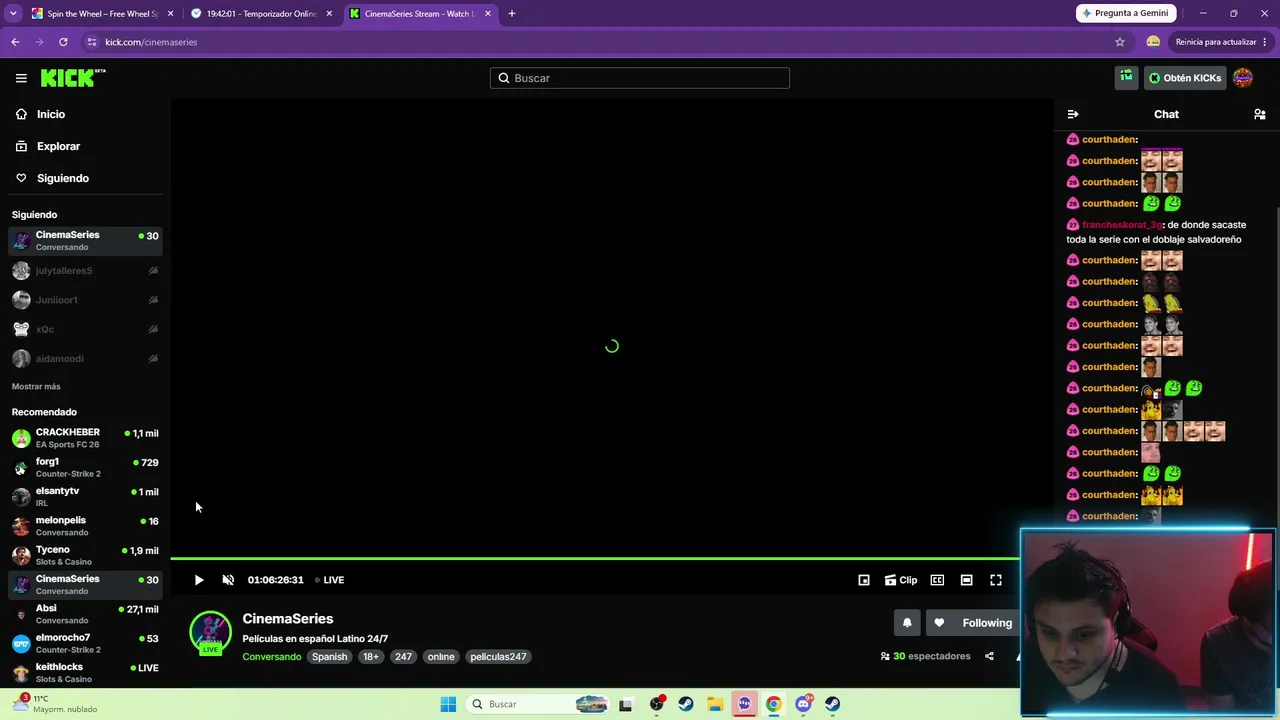Select the Spanish language tag
The width and height of the screenshot is (1280, 720).
(329, 657)
